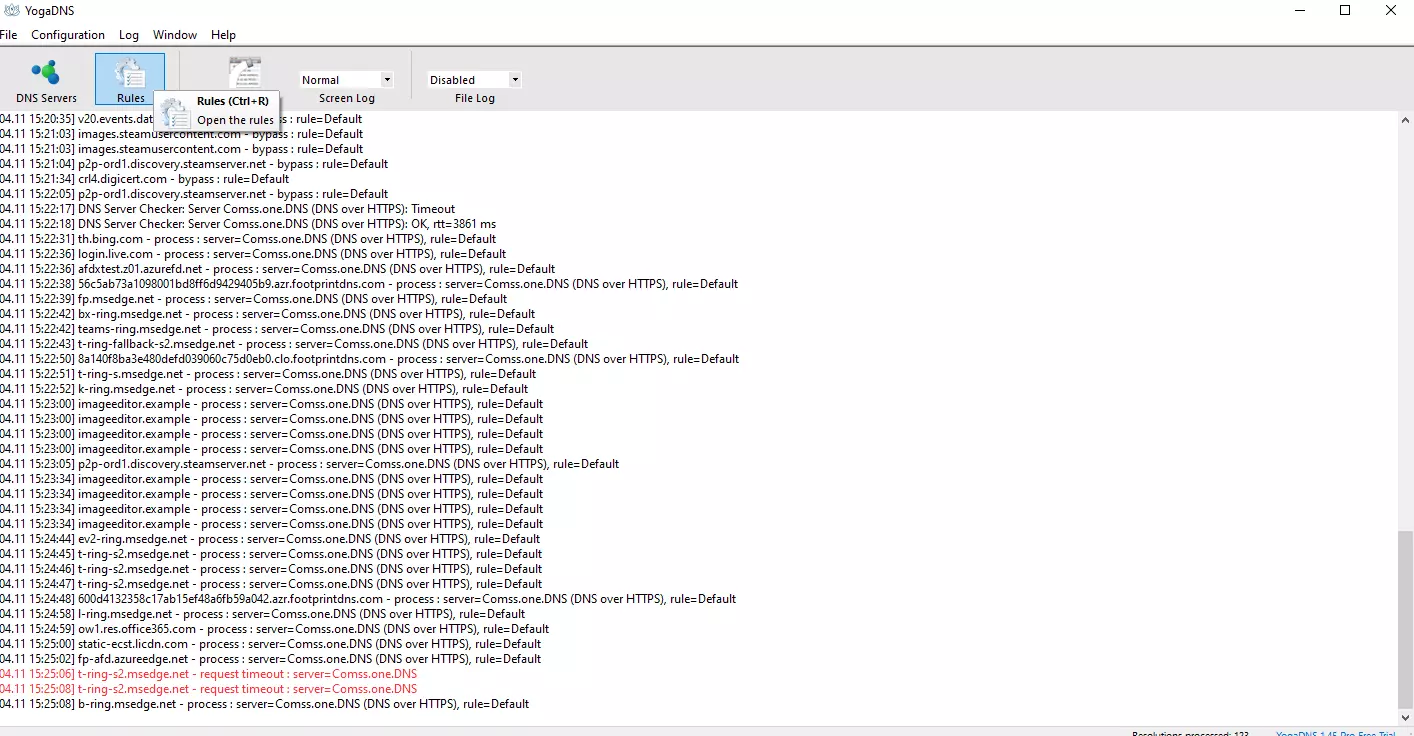
Task: Select the red request timeout line at 15:25:08
Action: 208,689
